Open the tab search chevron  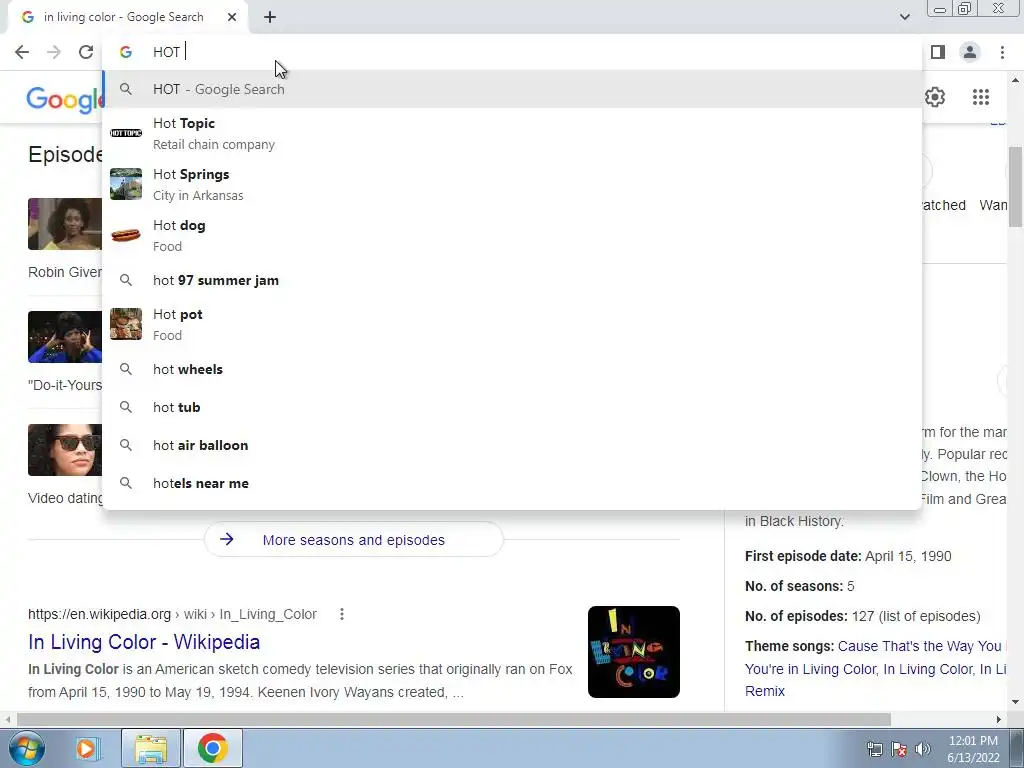pos(904,17)
